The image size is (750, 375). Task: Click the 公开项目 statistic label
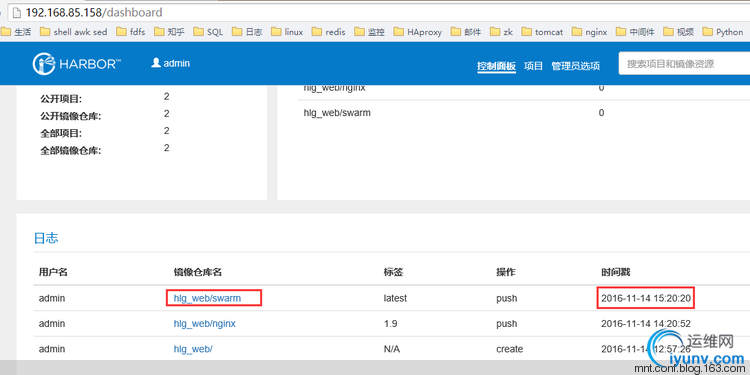[61, 99]
